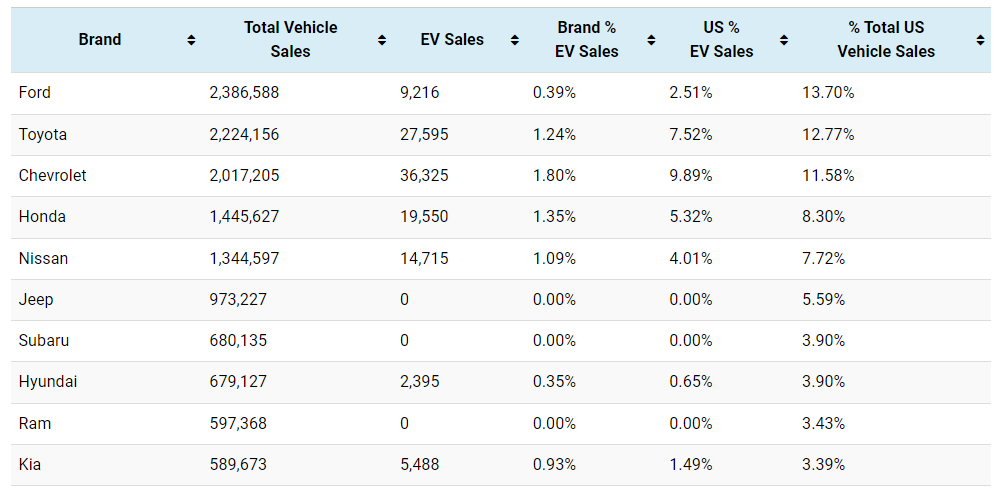Click sort arrows for US % EV Sales

pos(784,40)
